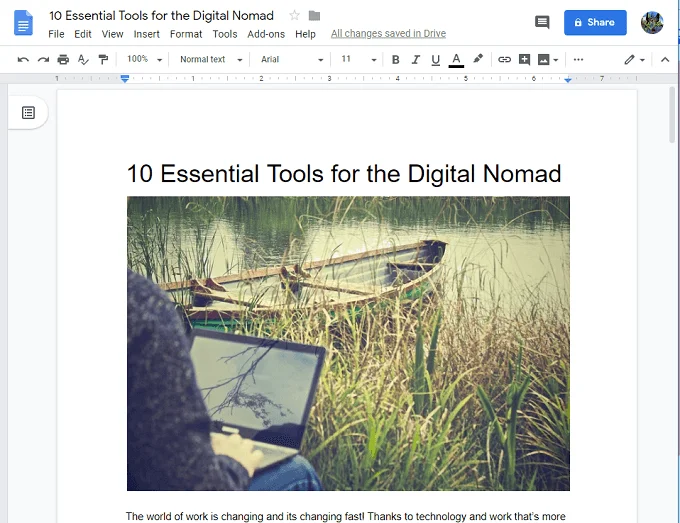Open the Google account avatar
This screenshot has width=680, height=523.
pyautogui.click(x=652, y=23)
